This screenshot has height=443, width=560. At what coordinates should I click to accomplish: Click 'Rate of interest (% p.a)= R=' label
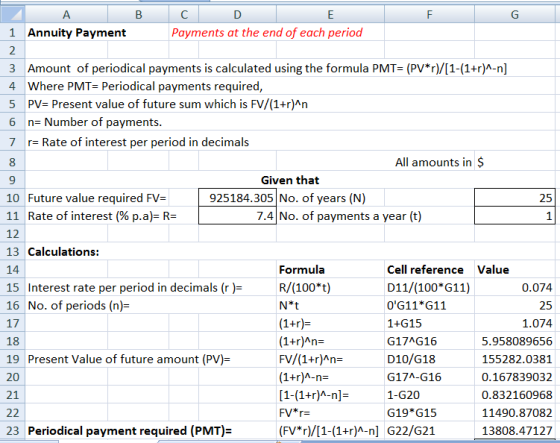(x=102, y=216)
